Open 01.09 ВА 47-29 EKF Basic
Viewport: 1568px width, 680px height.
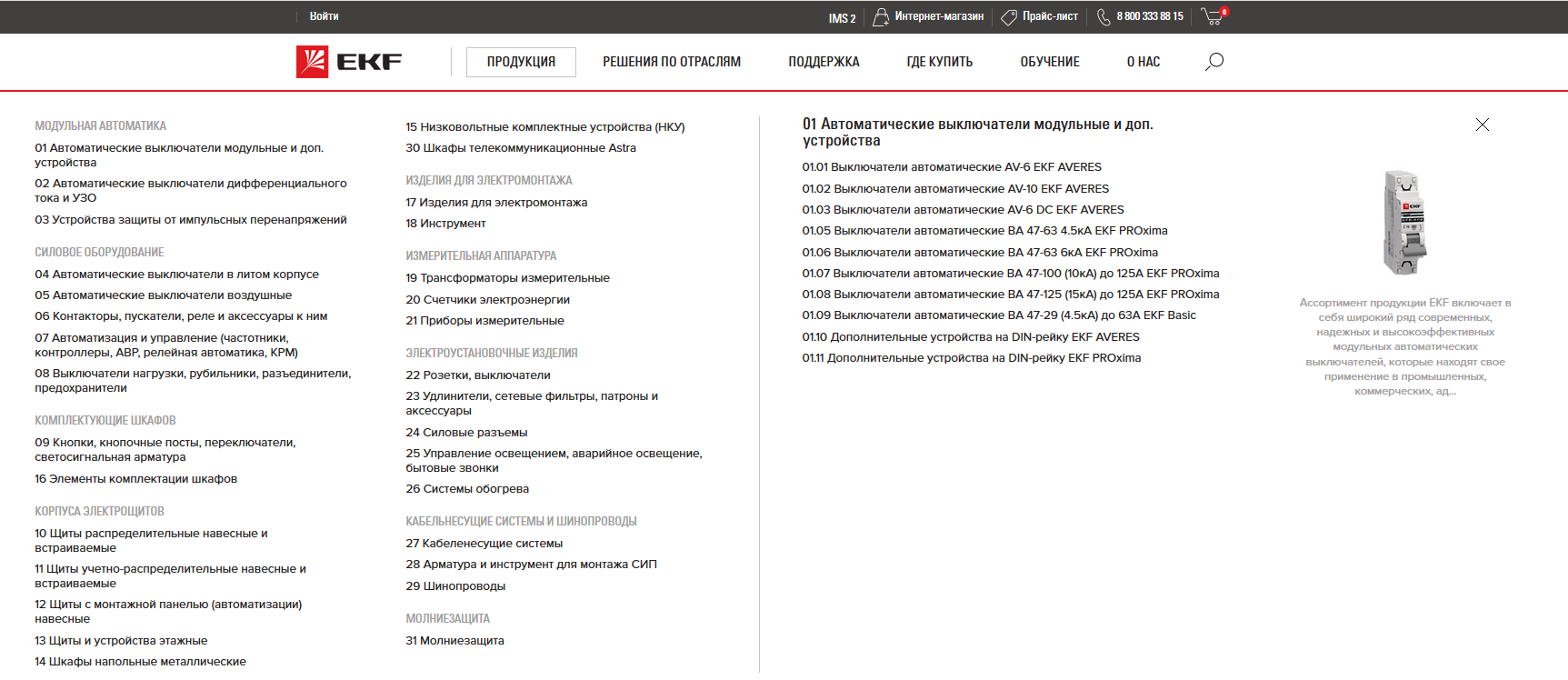[x=999, y=315]
